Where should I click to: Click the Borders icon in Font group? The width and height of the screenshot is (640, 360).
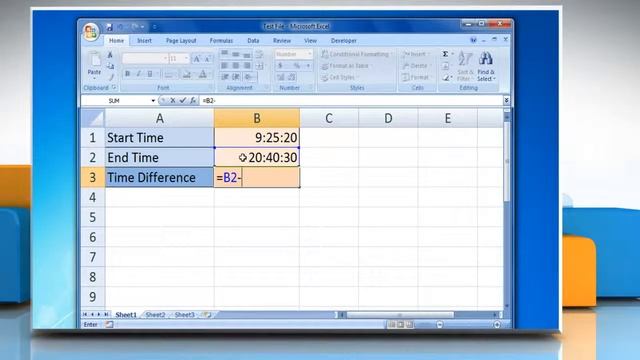(x=169, y=74)
